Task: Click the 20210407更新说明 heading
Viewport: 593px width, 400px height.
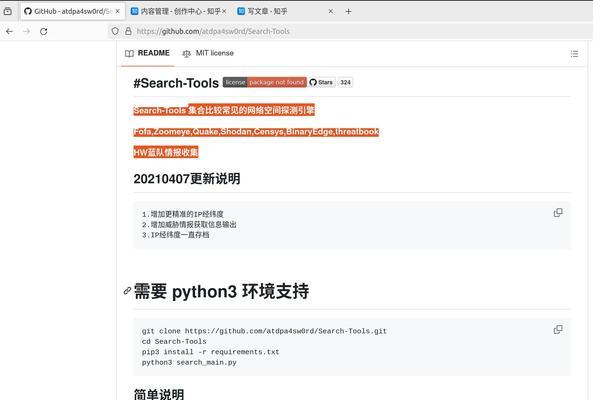Action: (187, 178)
